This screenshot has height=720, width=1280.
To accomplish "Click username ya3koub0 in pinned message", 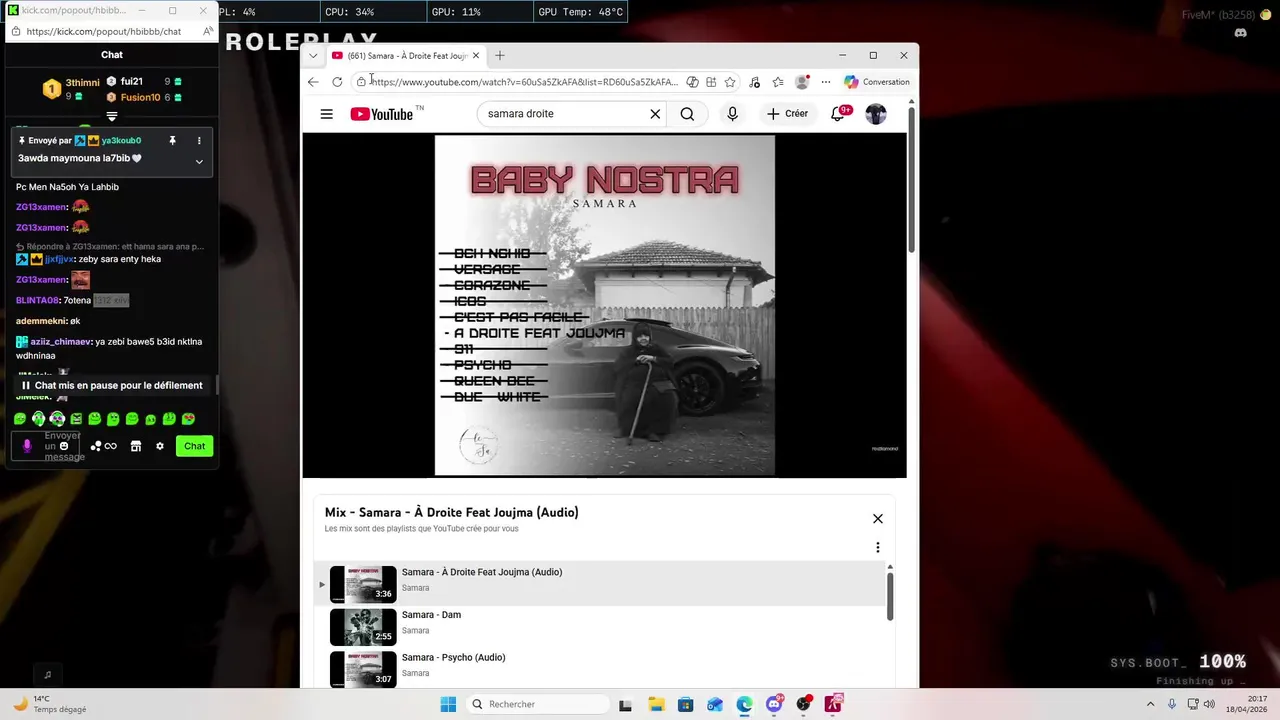I will (x=121, y=141).
